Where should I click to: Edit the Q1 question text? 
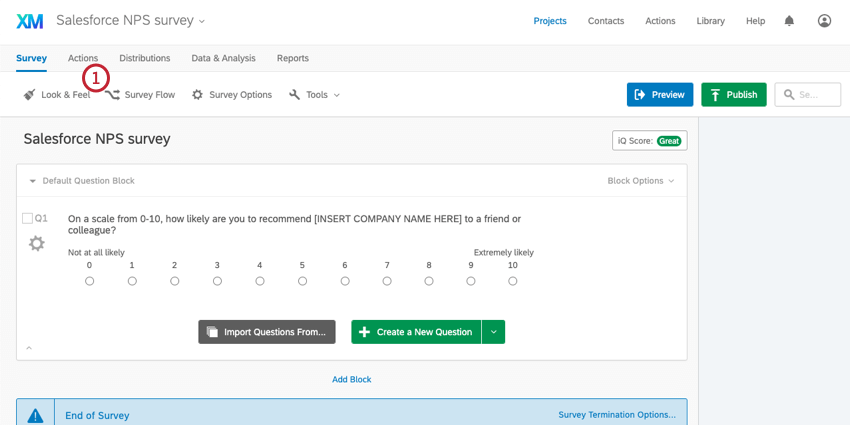pyautogui.click(x=294, y=224)
